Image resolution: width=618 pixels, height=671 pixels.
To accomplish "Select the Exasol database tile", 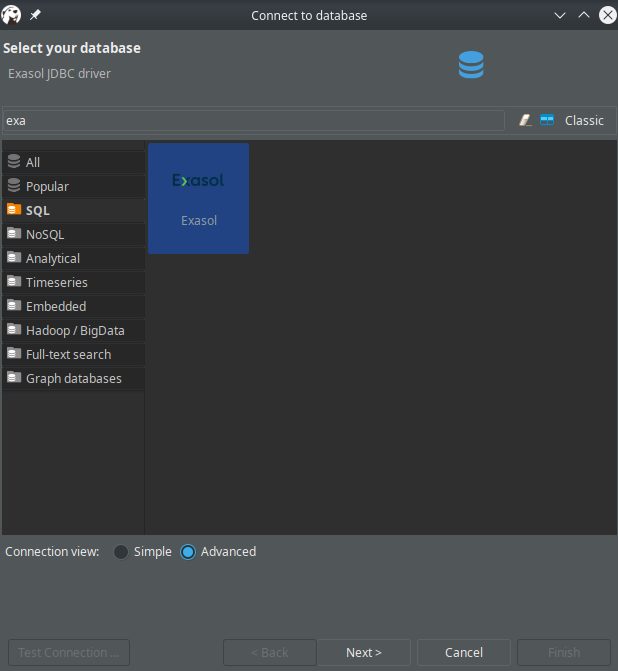I will pos(199,199).
